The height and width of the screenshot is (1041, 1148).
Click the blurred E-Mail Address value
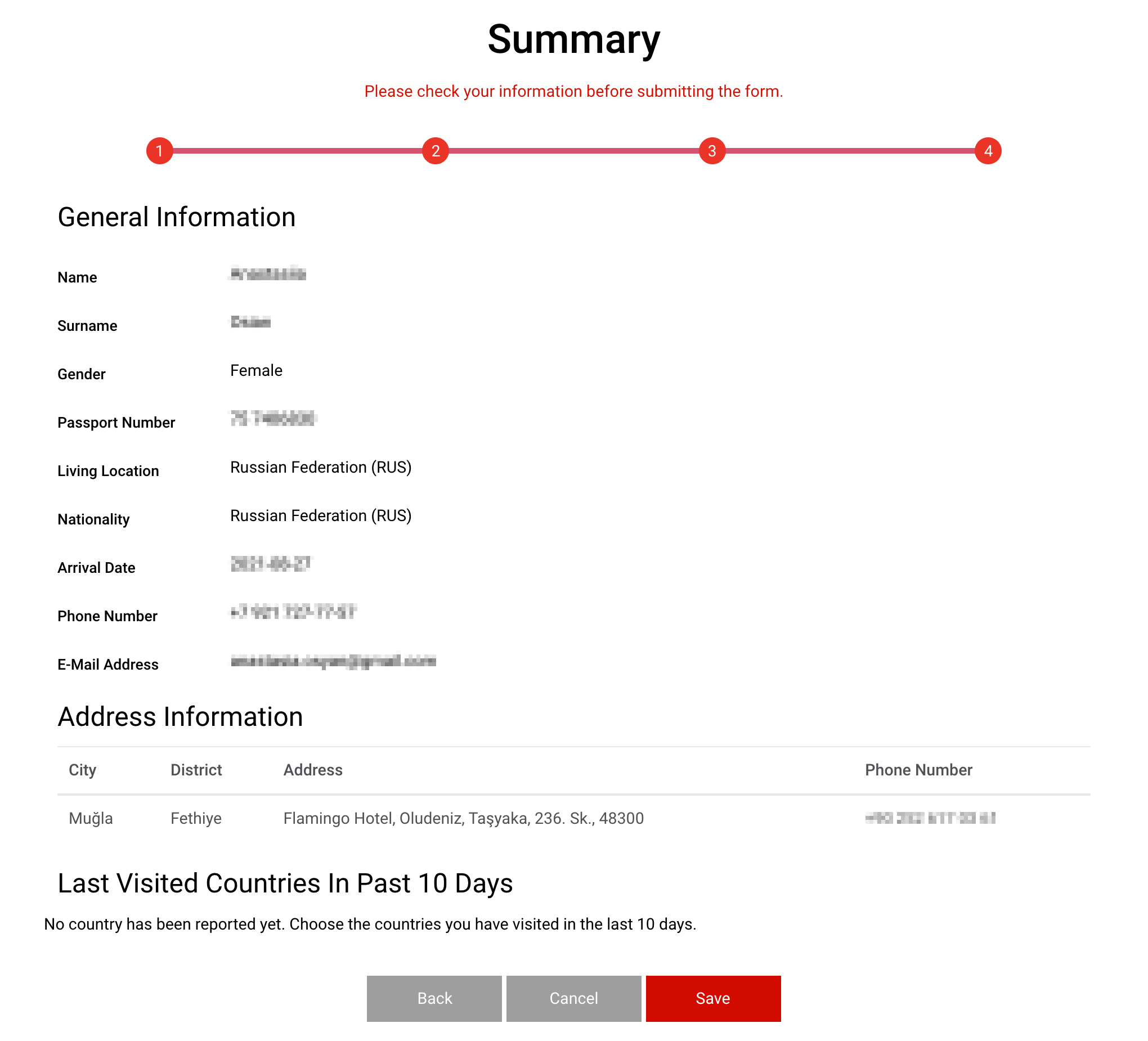pos(333,661)
